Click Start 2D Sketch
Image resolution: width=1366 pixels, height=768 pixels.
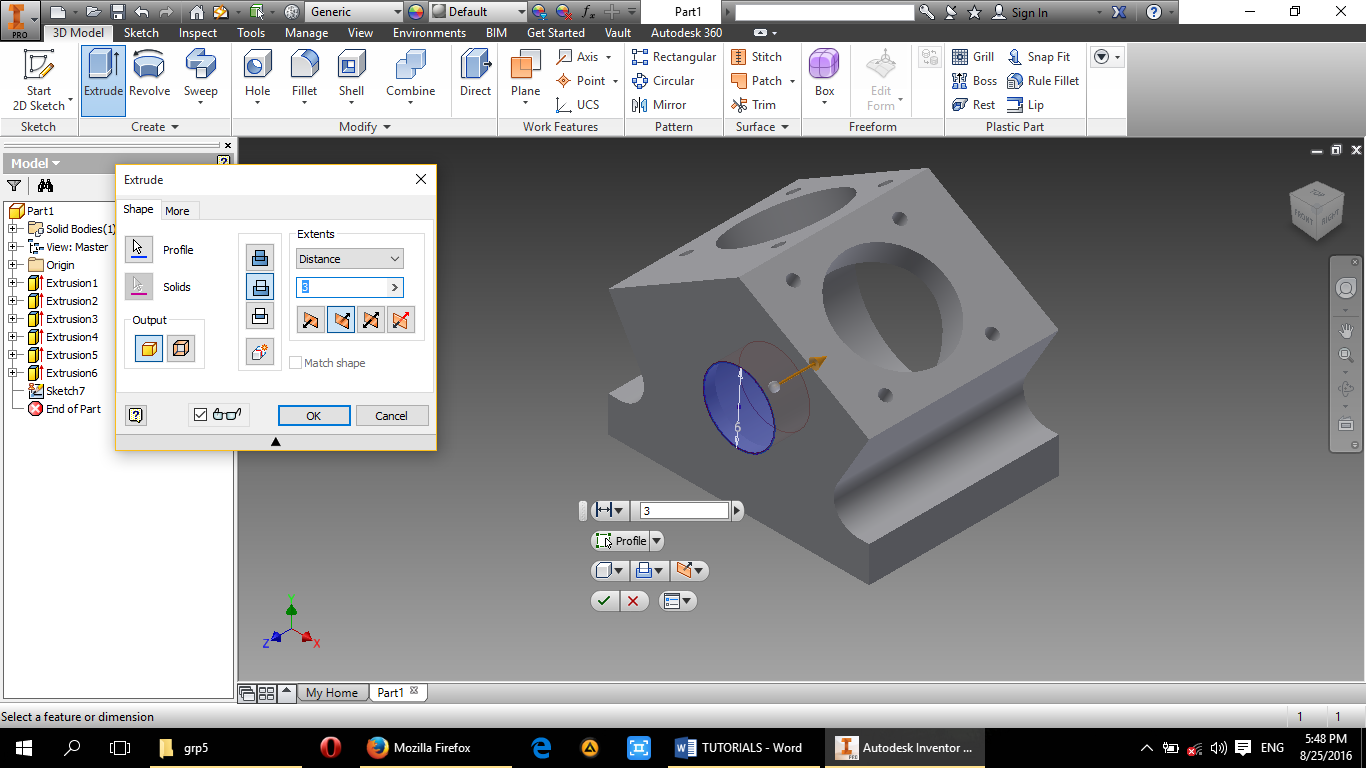[x=39, y=80]
